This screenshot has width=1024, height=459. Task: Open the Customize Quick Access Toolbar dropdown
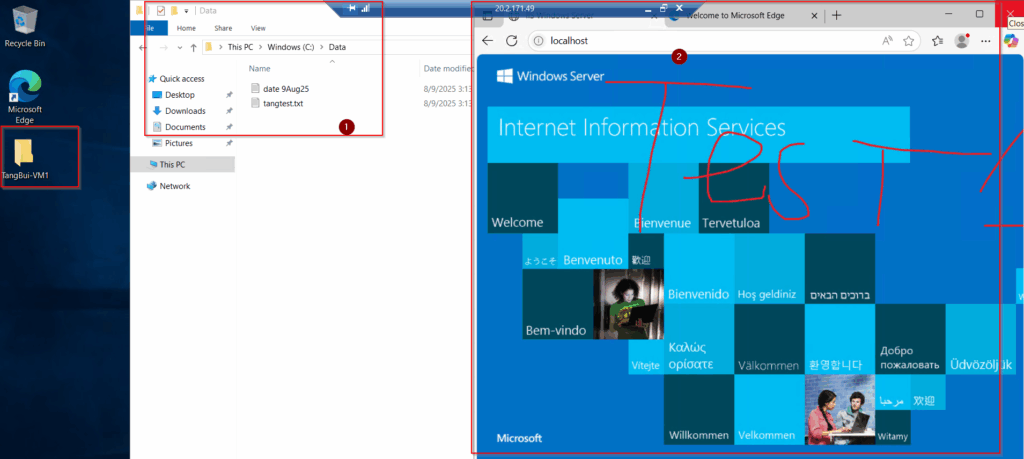click(186, 11)
